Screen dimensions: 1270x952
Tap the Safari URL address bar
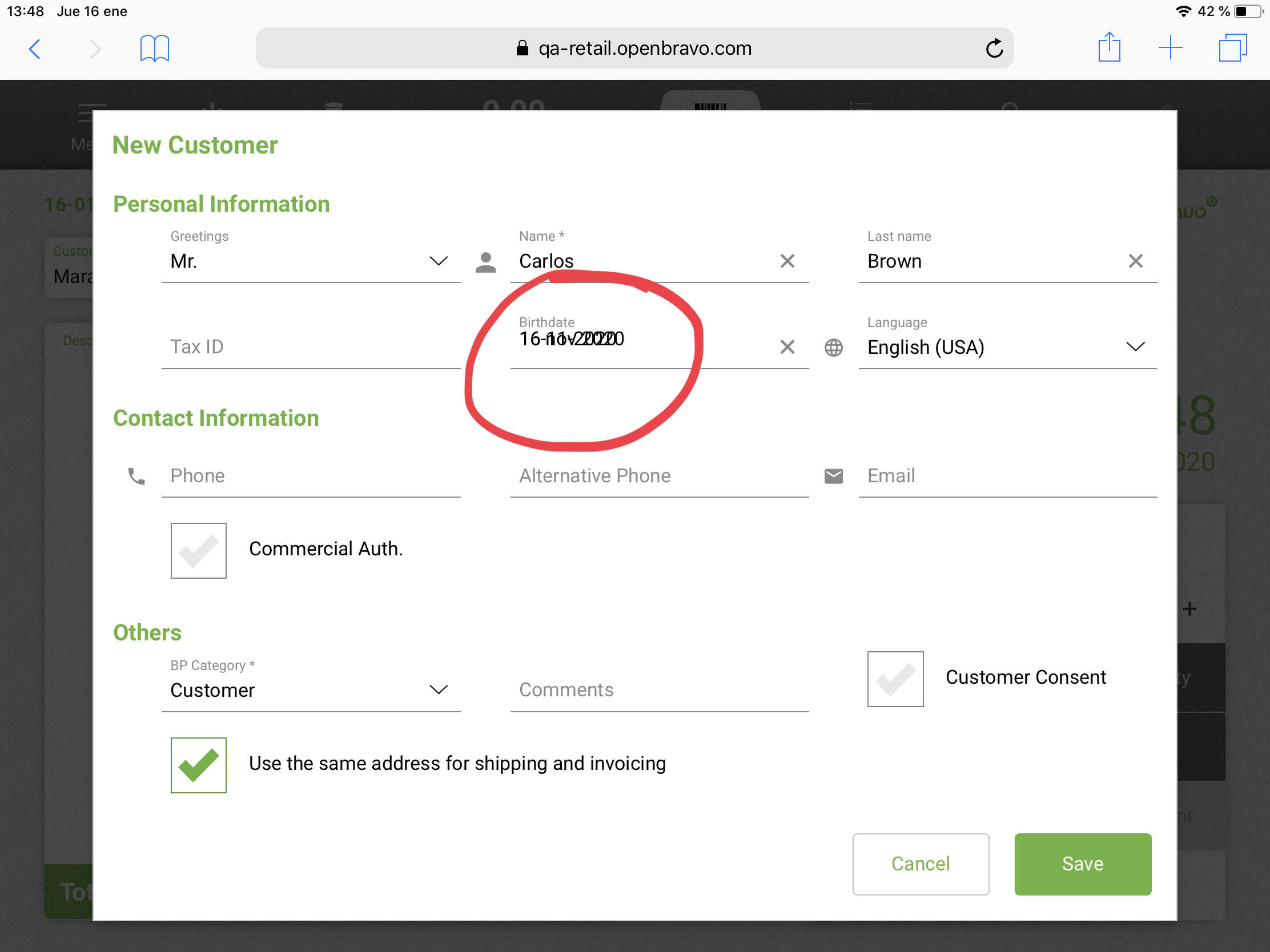point(634,49)
